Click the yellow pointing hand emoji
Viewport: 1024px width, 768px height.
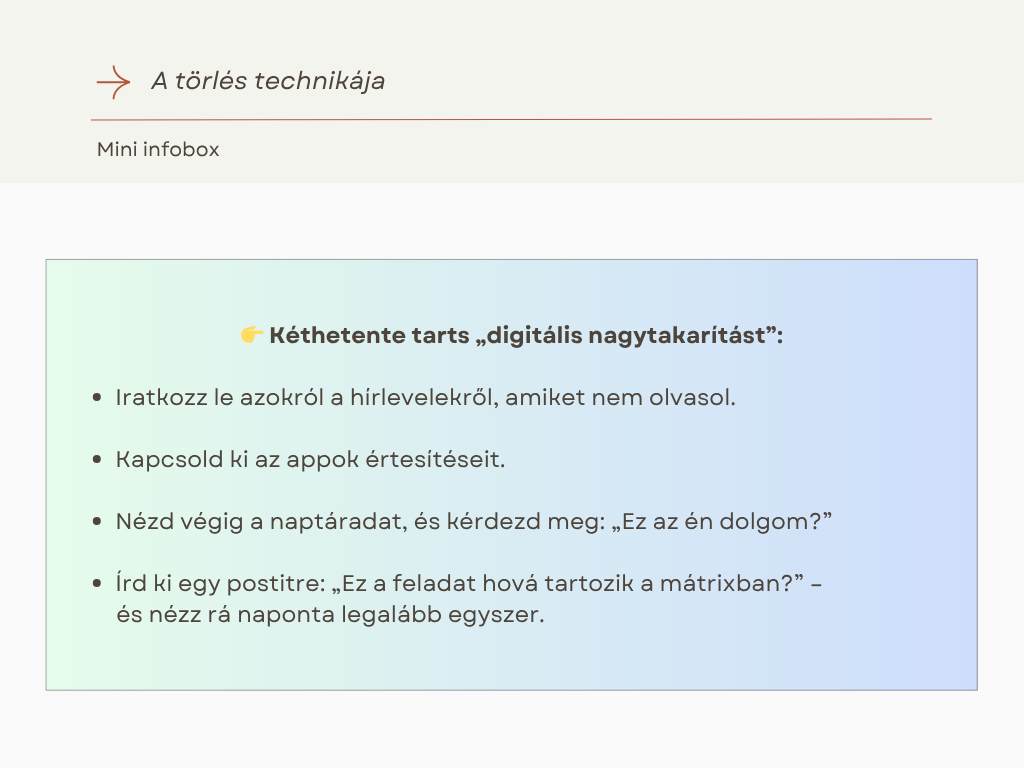point(252,335)
